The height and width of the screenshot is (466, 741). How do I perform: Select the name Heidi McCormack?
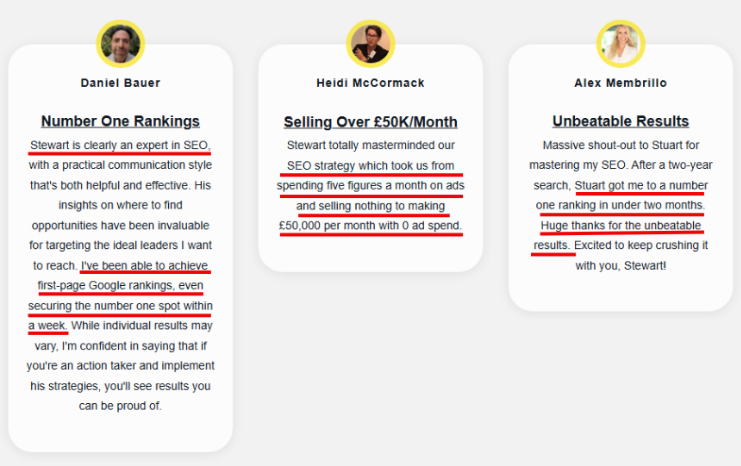tap(370, 83)
